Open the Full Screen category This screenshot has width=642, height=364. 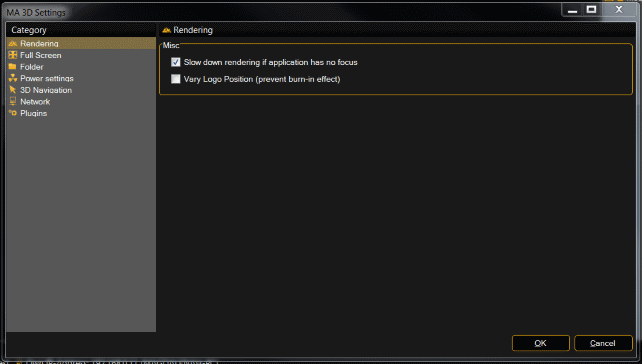pyautogui.click(x=41, y=55)
